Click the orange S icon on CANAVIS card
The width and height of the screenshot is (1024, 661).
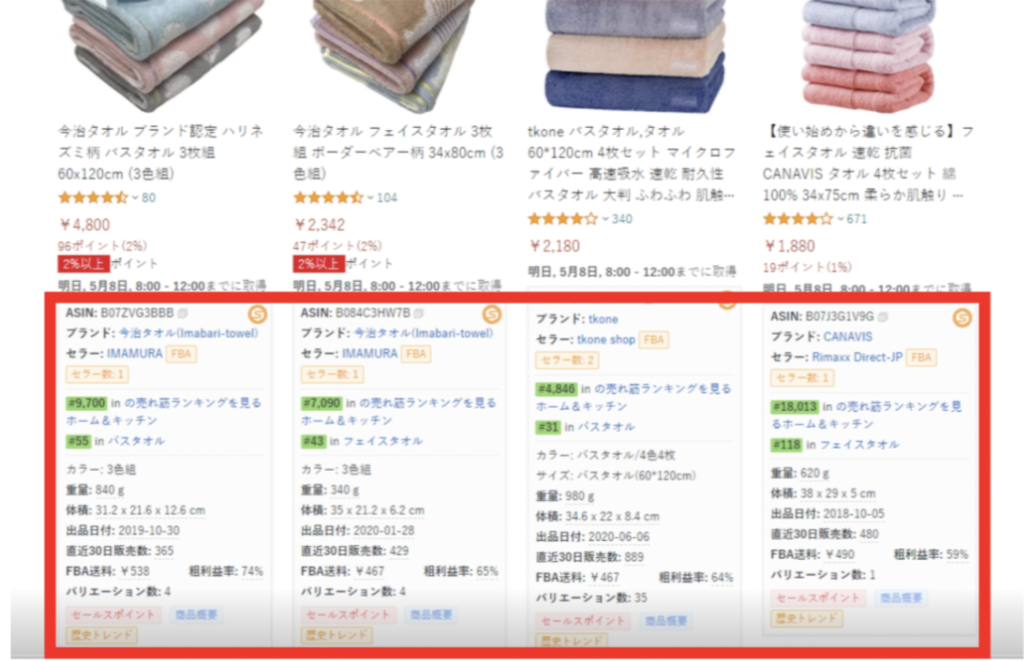962,317
